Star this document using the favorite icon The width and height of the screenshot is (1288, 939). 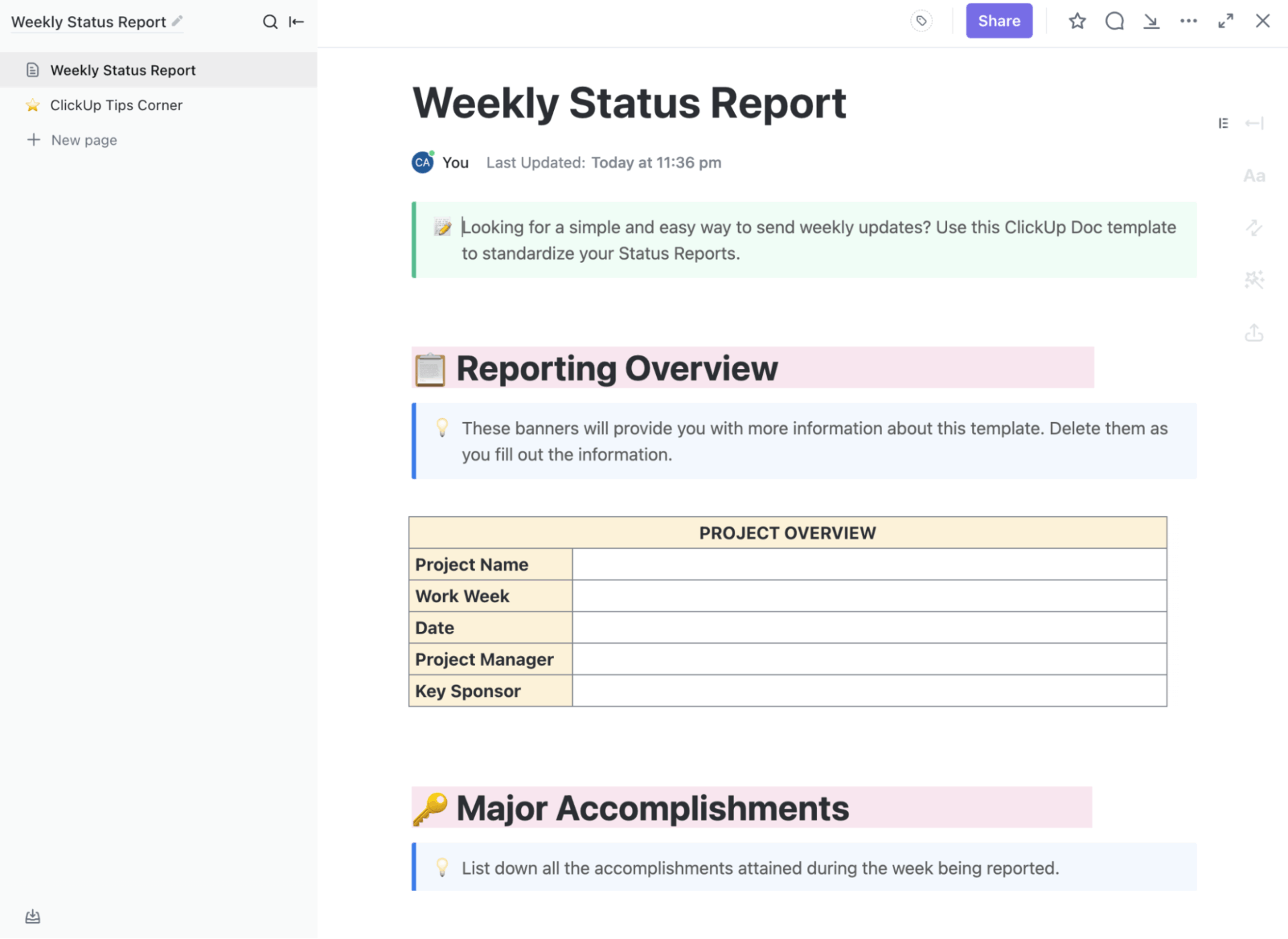(1077, 21)
